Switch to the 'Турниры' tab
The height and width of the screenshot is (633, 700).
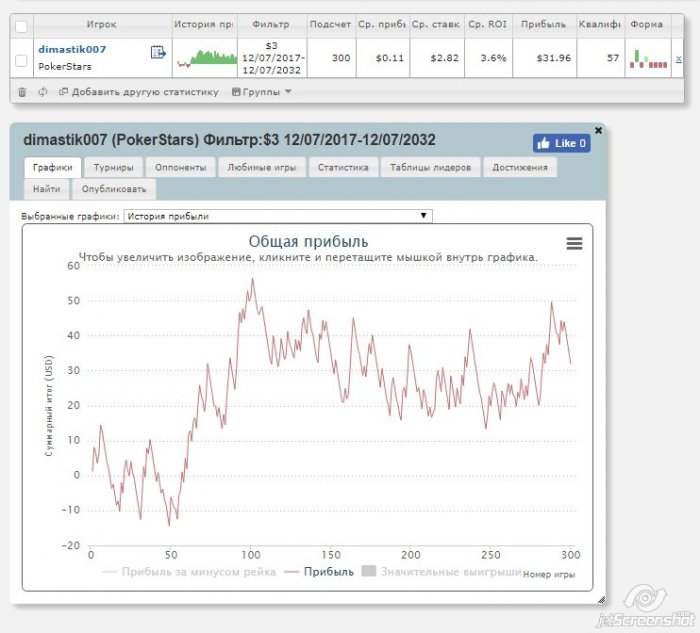(x=113, y=167)
